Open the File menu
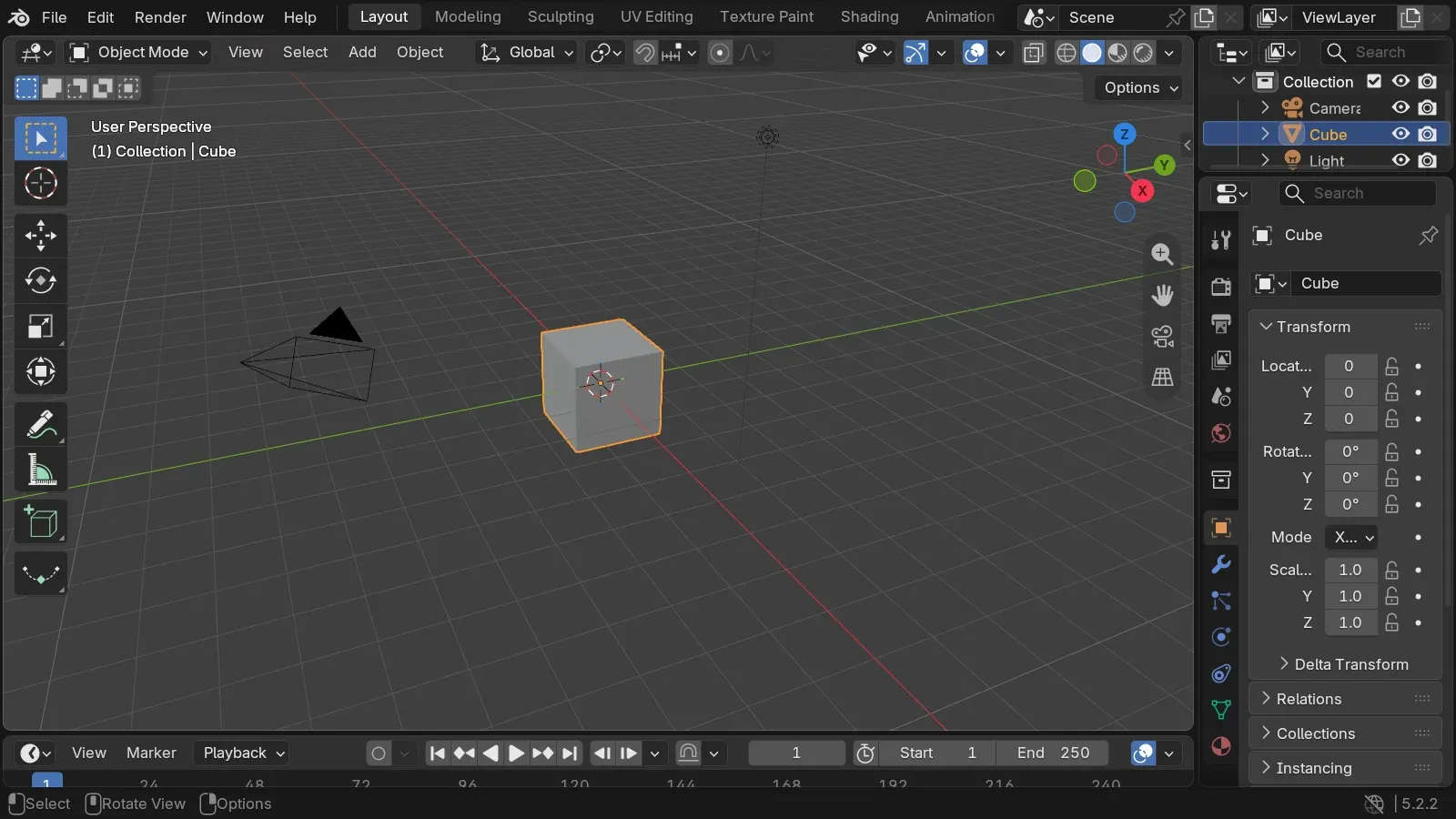This screenshot has width=1456, height=819. click(55, 17)
